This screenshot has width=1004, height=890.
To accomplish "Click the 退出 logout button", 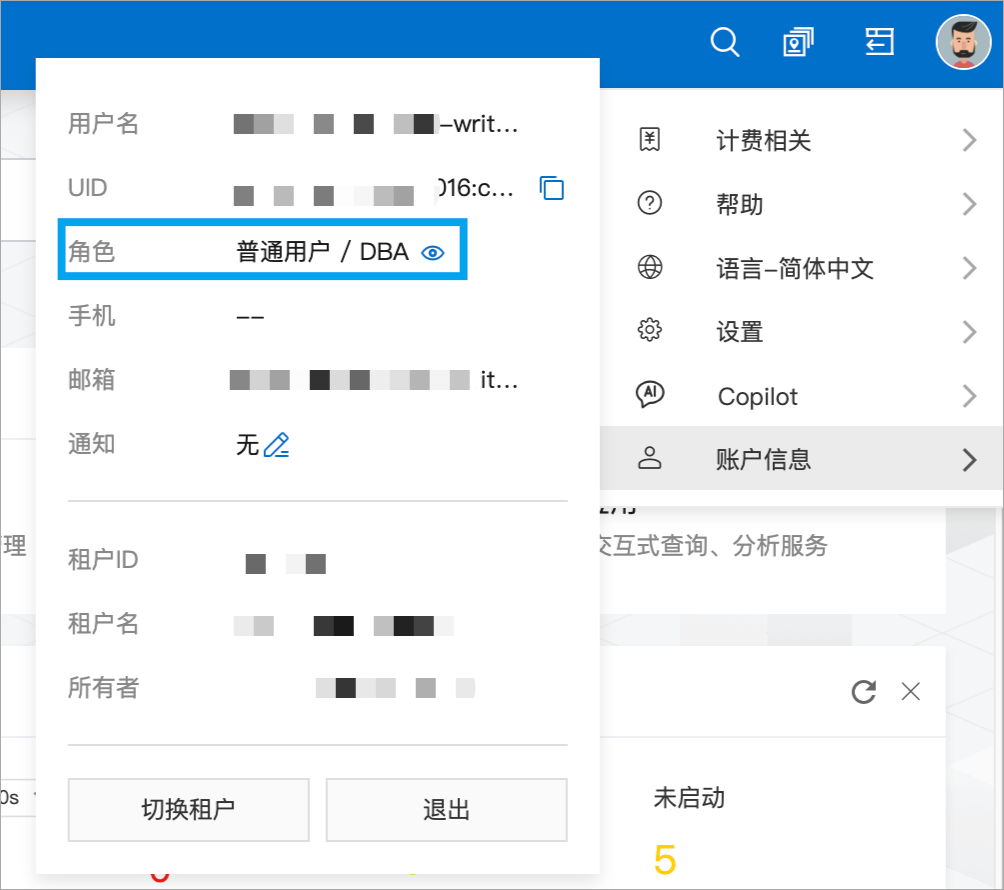I will click(x=447, y=810).
